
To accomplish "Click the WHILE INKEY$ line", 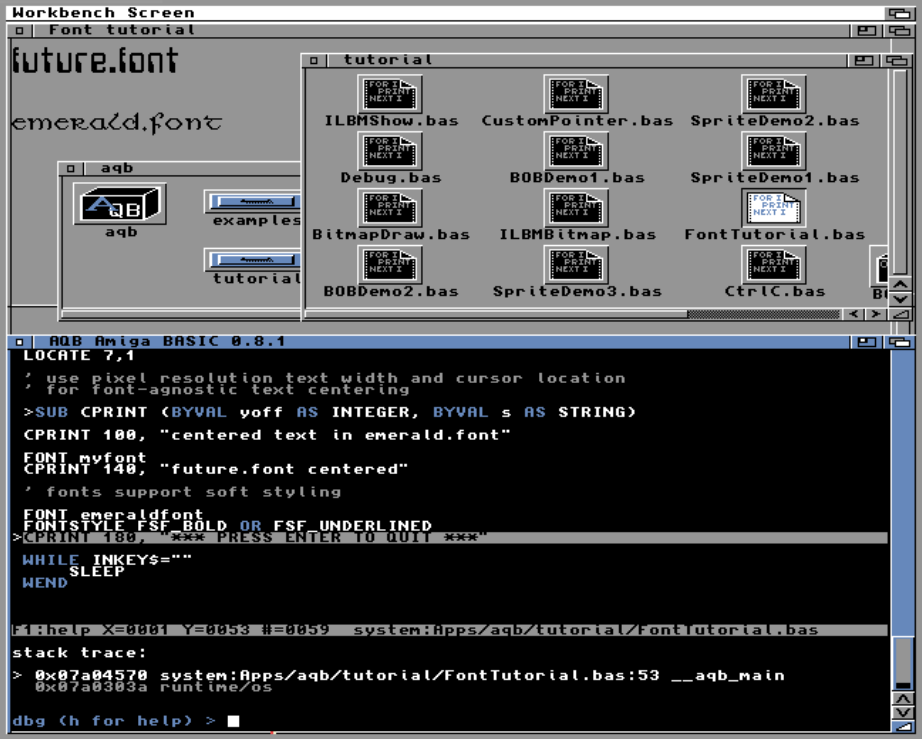I will pyautogui.click(x=107, y=560).
